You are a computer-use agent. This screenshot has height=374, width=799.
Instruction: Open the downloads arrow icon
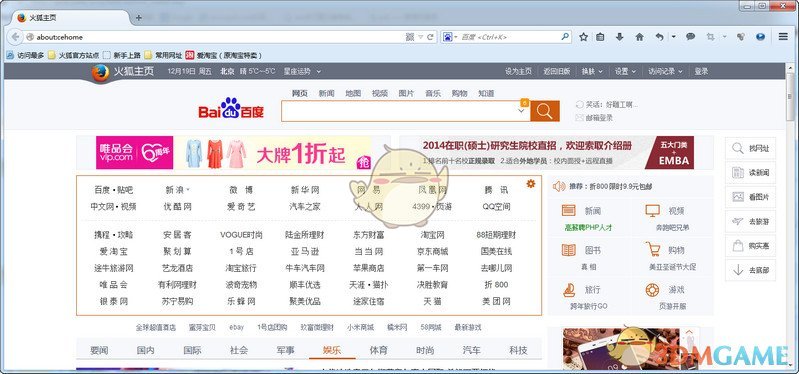tap(620, 37)
